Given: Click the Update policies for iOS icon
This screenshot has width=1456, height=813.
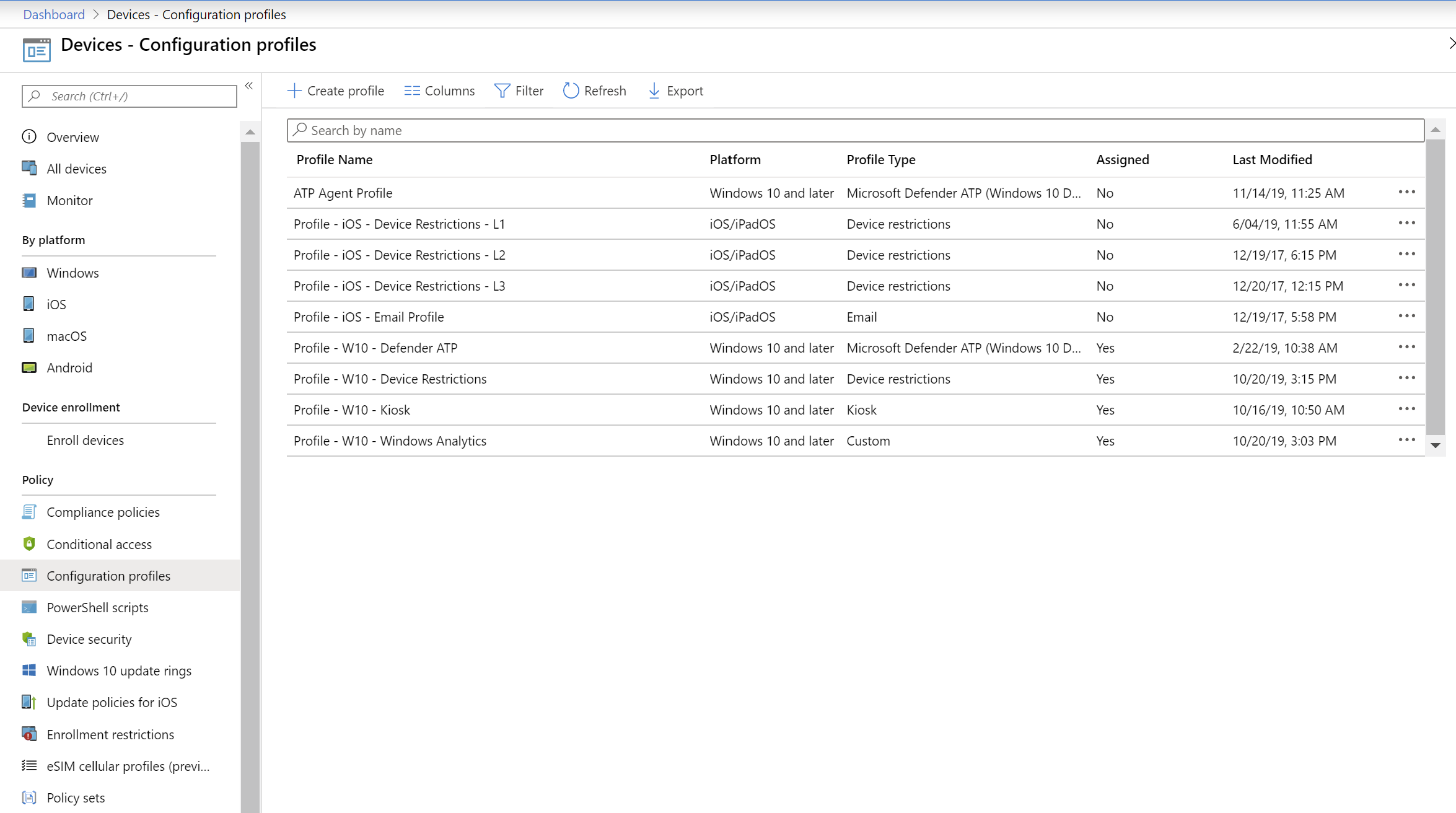Looking at the screenshot, I should click(29, 701).
